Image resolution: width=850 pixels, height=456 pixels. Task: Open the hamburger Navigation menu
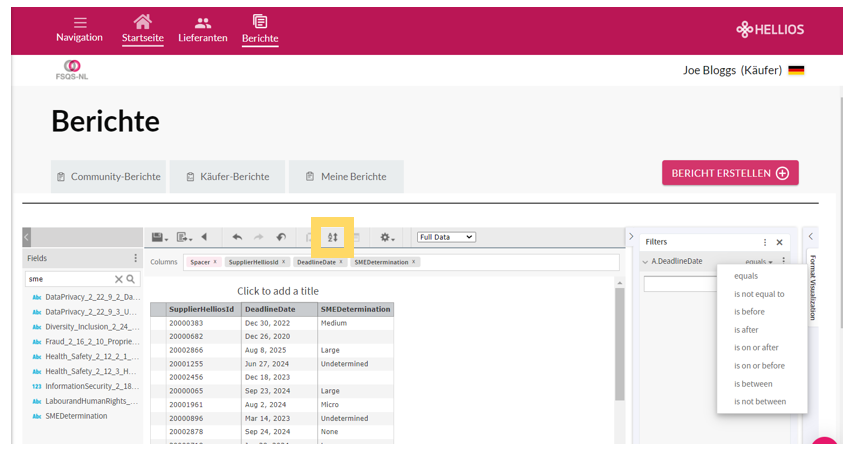(x=80, y=29)
